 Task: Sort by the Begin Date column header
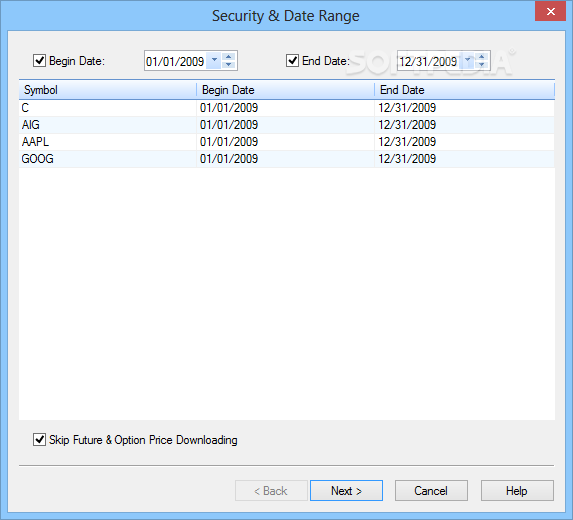coord(285,90)
